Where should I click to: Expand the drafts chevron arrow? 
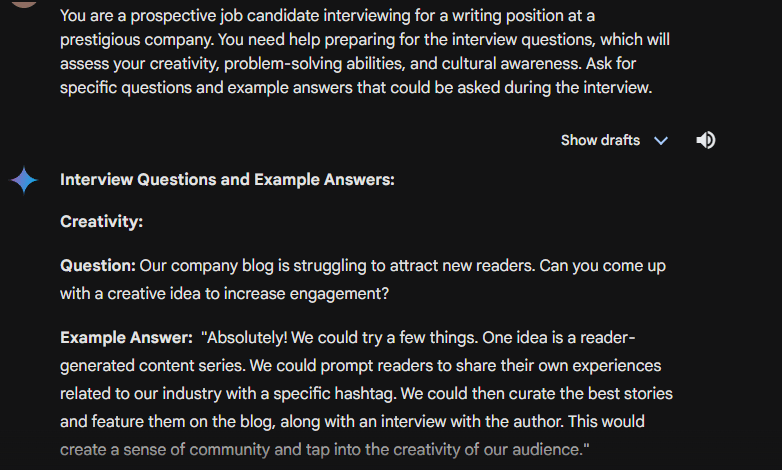coord(660,141)
